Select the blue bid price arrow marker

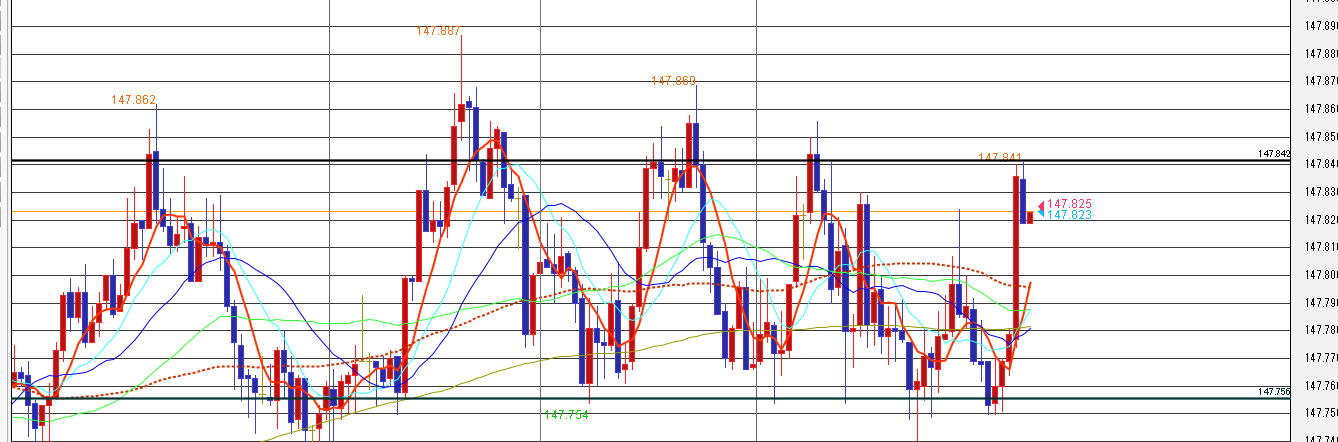pyautogui.click(x=1041, y=213)
